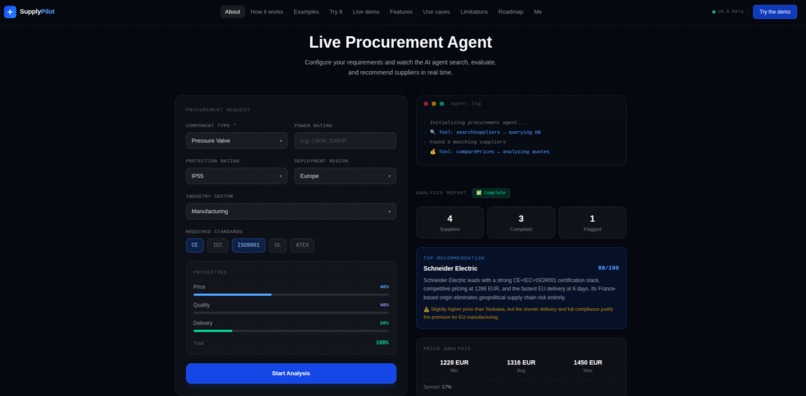Open the Component Type dropdown
The width and height of the screenshot is (806, 396).
[x=236, y=140]
